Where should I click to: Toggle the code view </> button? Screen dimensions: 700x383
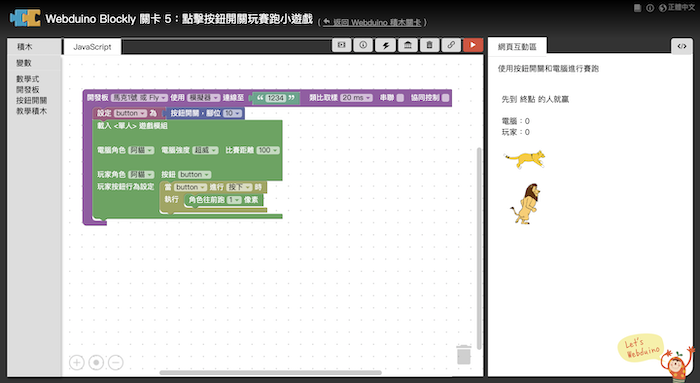tap(682, 46)
